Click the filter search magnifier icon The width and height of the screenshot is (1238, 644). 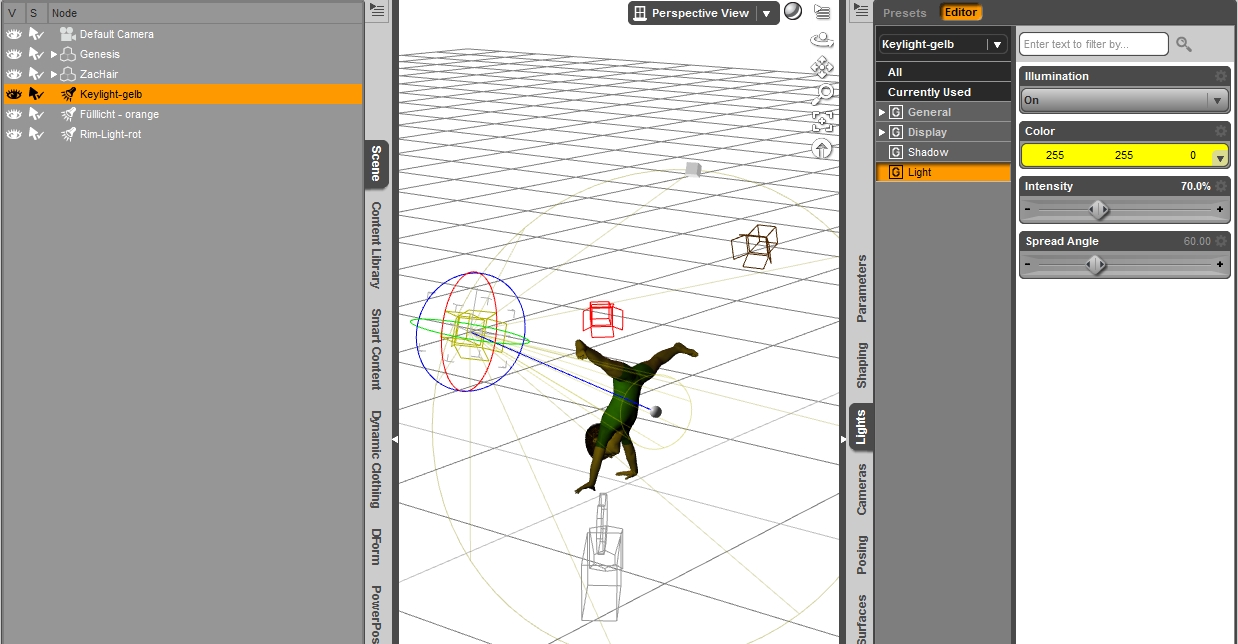point(1184,44)
